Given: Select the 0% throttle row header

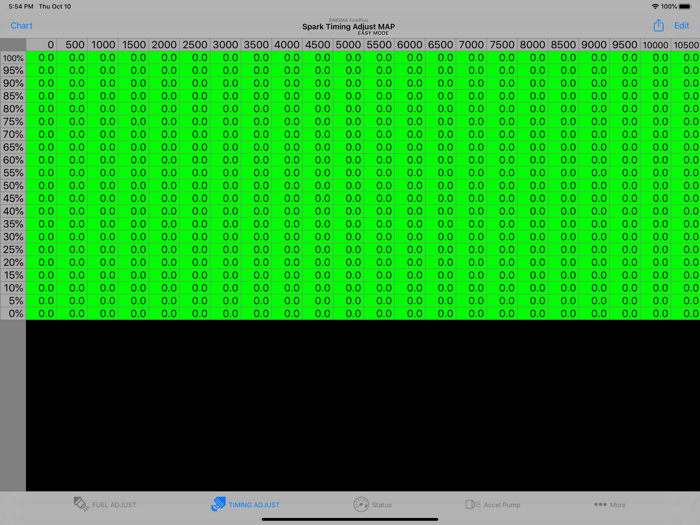Looking at the screenshot, I should [13, 313].
